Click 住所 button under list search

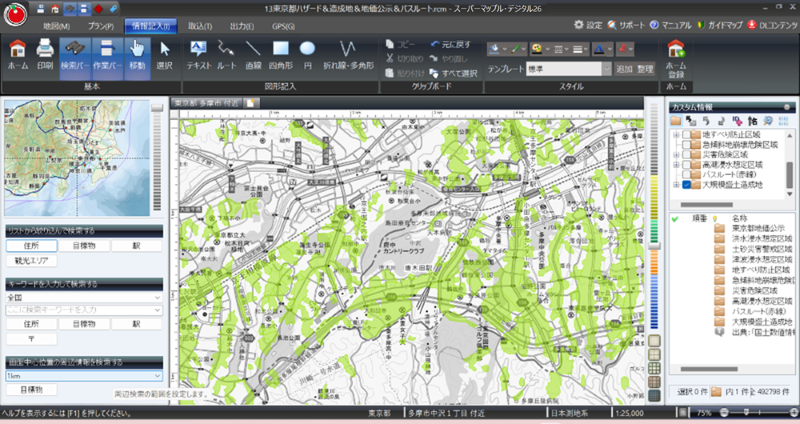pyautogui.click(x=32, y=245)
